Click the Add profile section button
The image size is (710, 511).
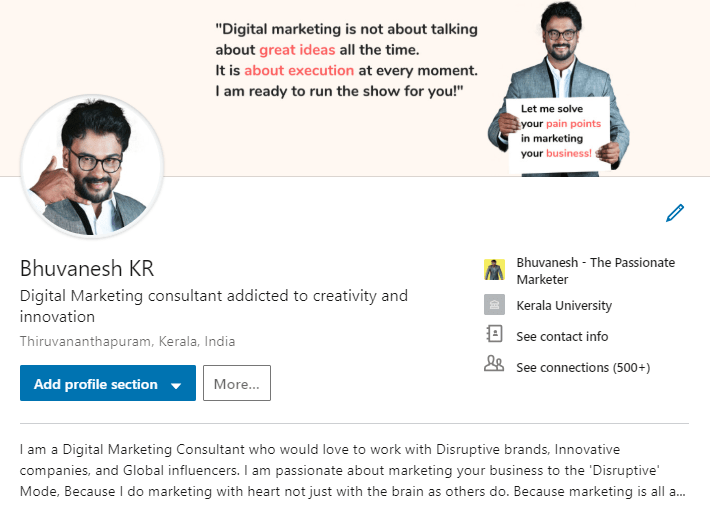(x=108, y=383)
